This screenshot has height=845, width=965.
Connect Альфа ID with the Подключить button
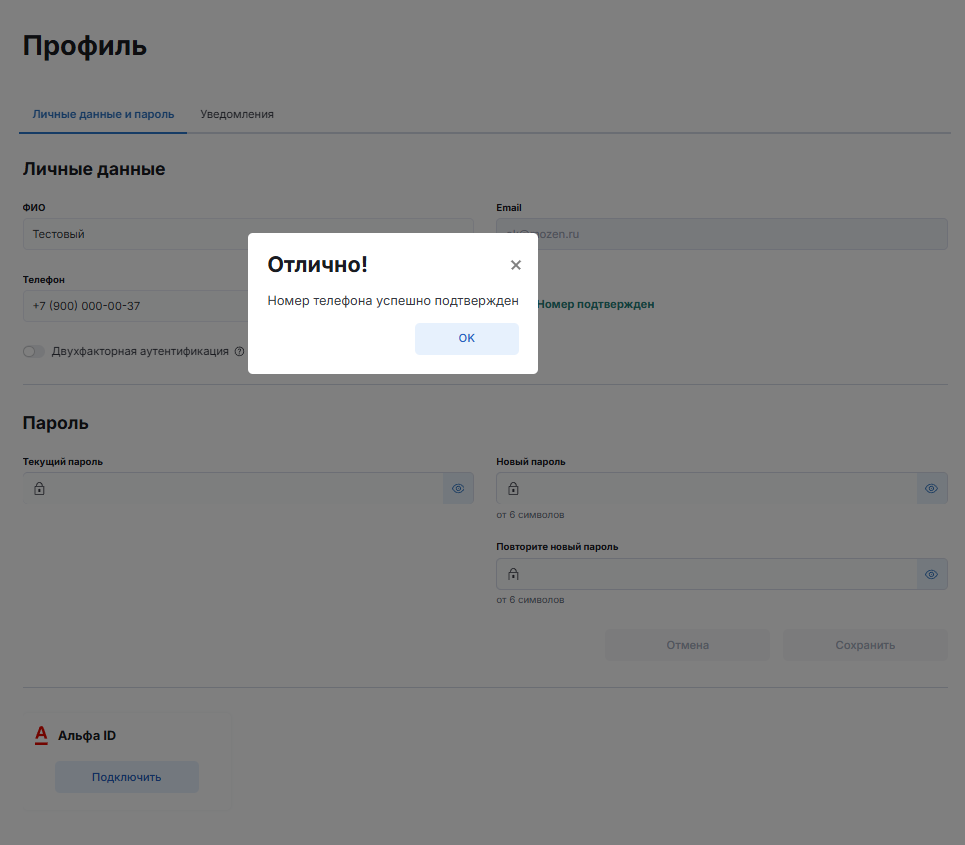pyautogui.click(x=127, y=777)
